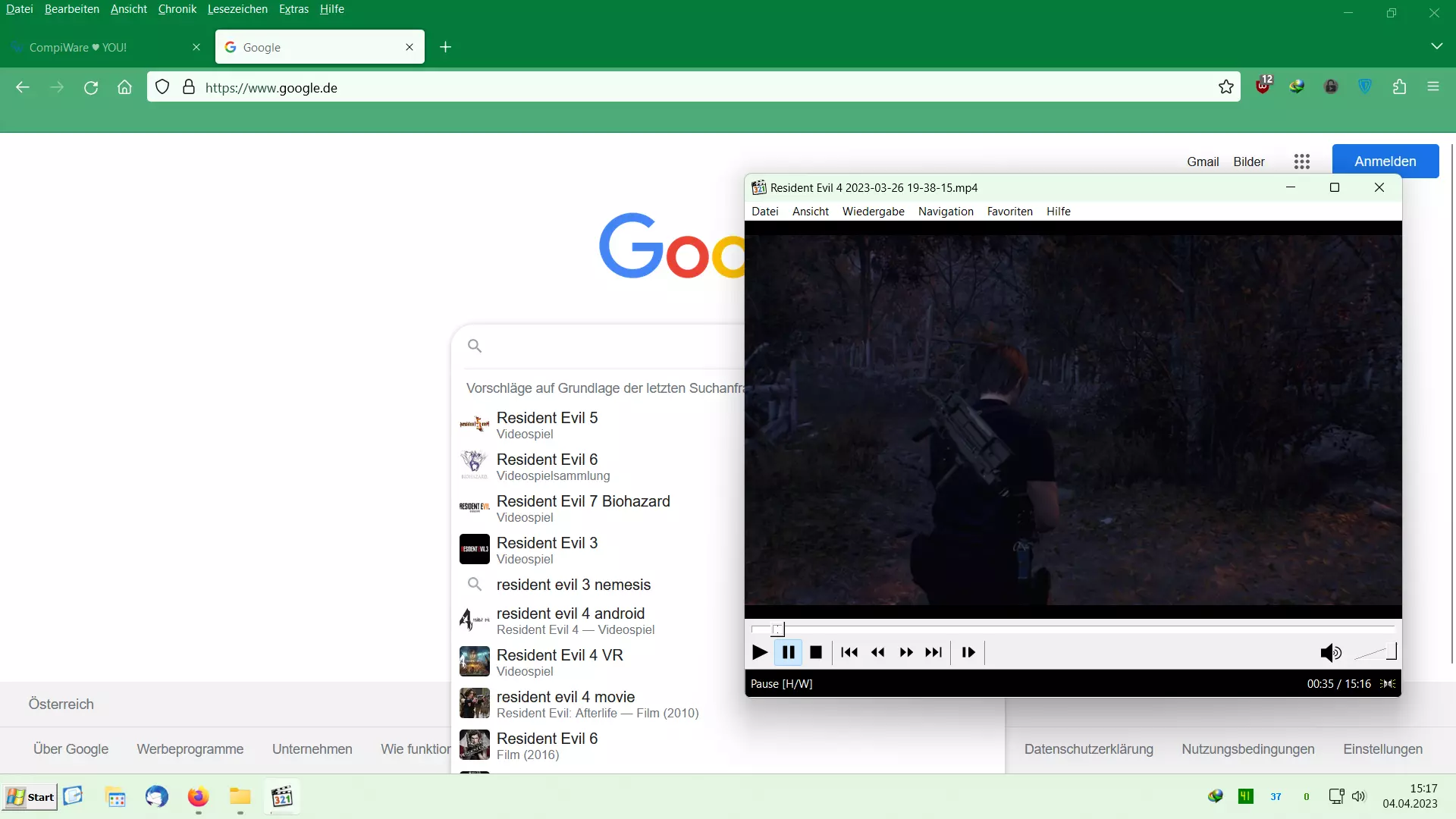Click the video seek bar
Screen dimensions: 1456x819
1072,629
